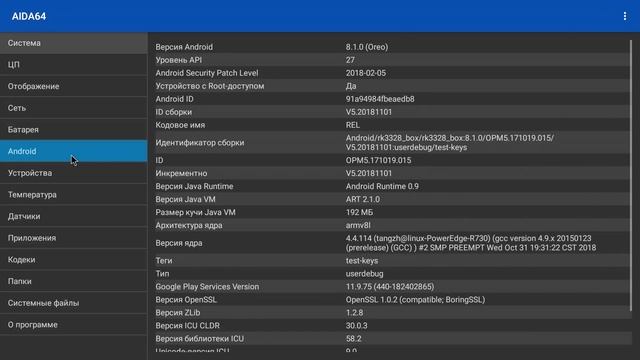640x360 pixels.
Task: Click Android Runtime 0.9 value
Action: click(382, 187)
